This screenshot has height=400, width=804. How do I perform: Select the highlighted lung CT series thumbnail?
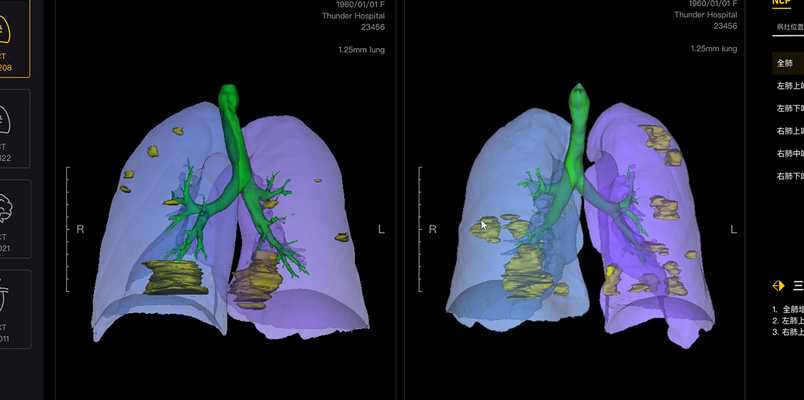[x=14, y=40]
